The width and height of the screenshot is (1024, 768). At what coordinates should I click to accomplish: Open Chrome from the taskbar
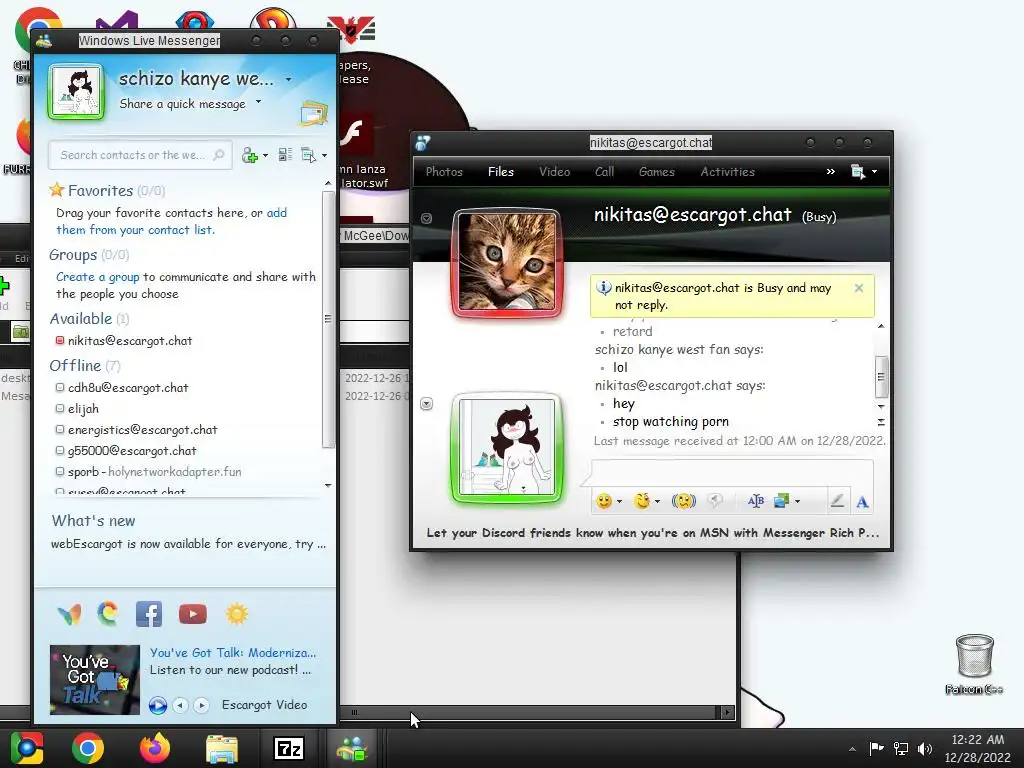pyautogui.click(x=88, y=748)
